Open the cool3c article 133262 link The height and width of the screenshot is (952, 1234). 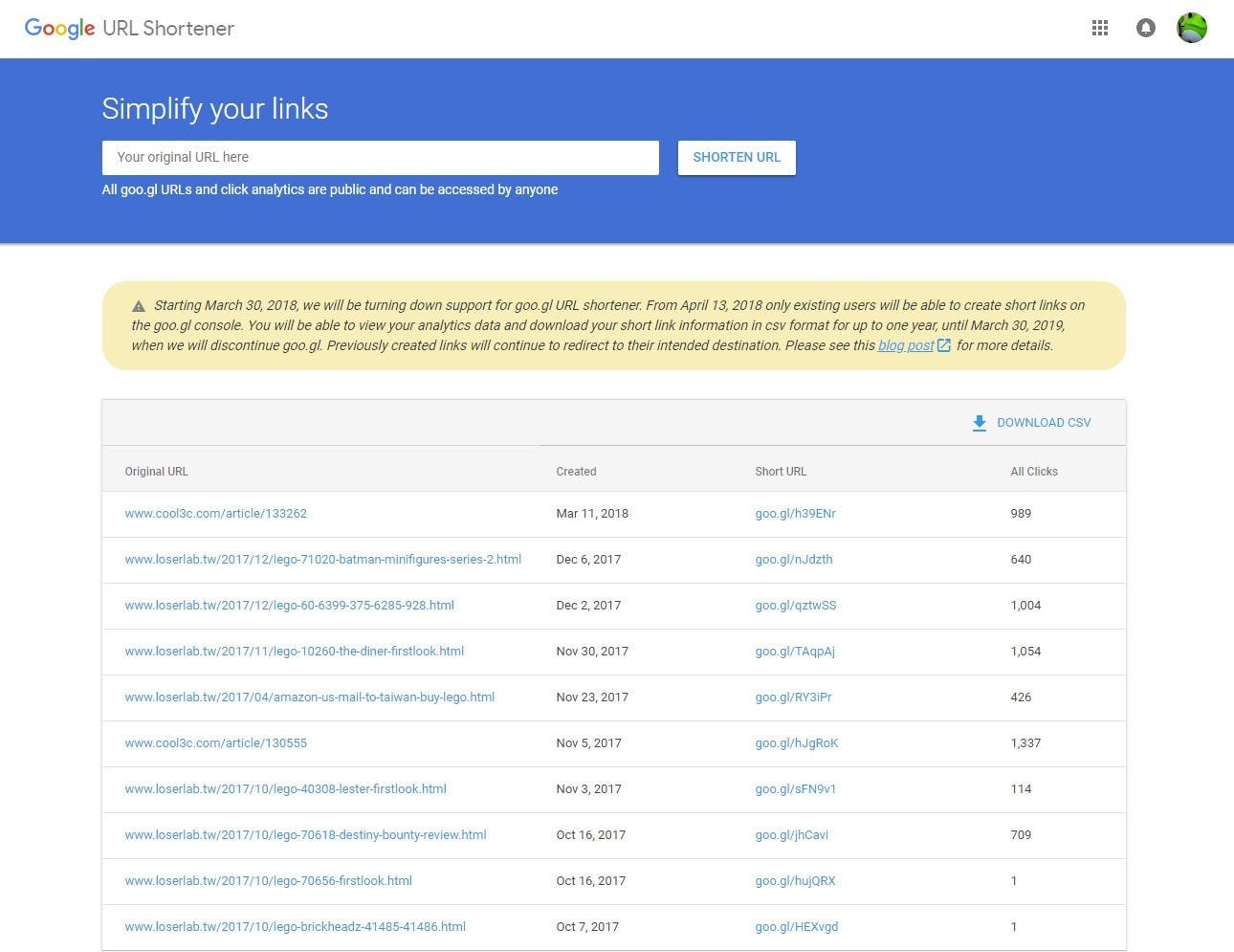point(215,514)
